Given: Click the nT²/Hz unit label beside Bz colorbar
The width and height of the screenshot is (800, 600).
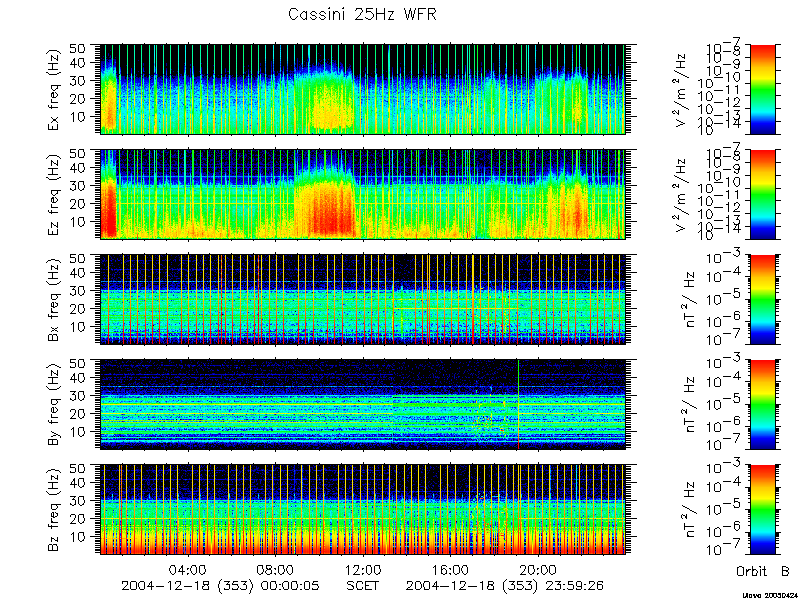Looking at the screenshot, I should point(689,509).
